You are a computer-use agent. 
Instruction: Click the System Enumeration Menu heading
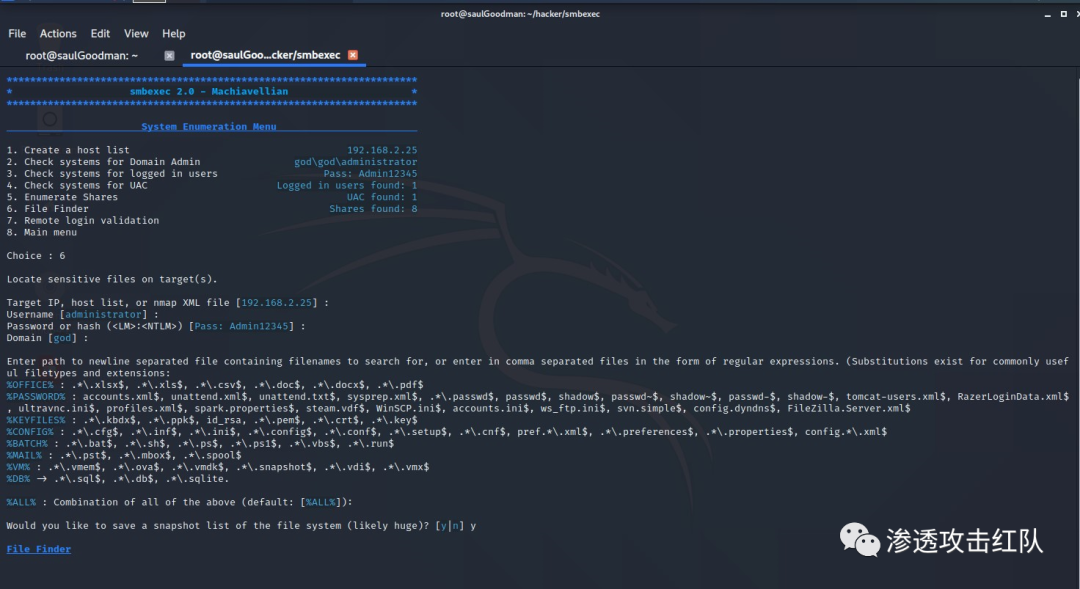coord(208,127)
